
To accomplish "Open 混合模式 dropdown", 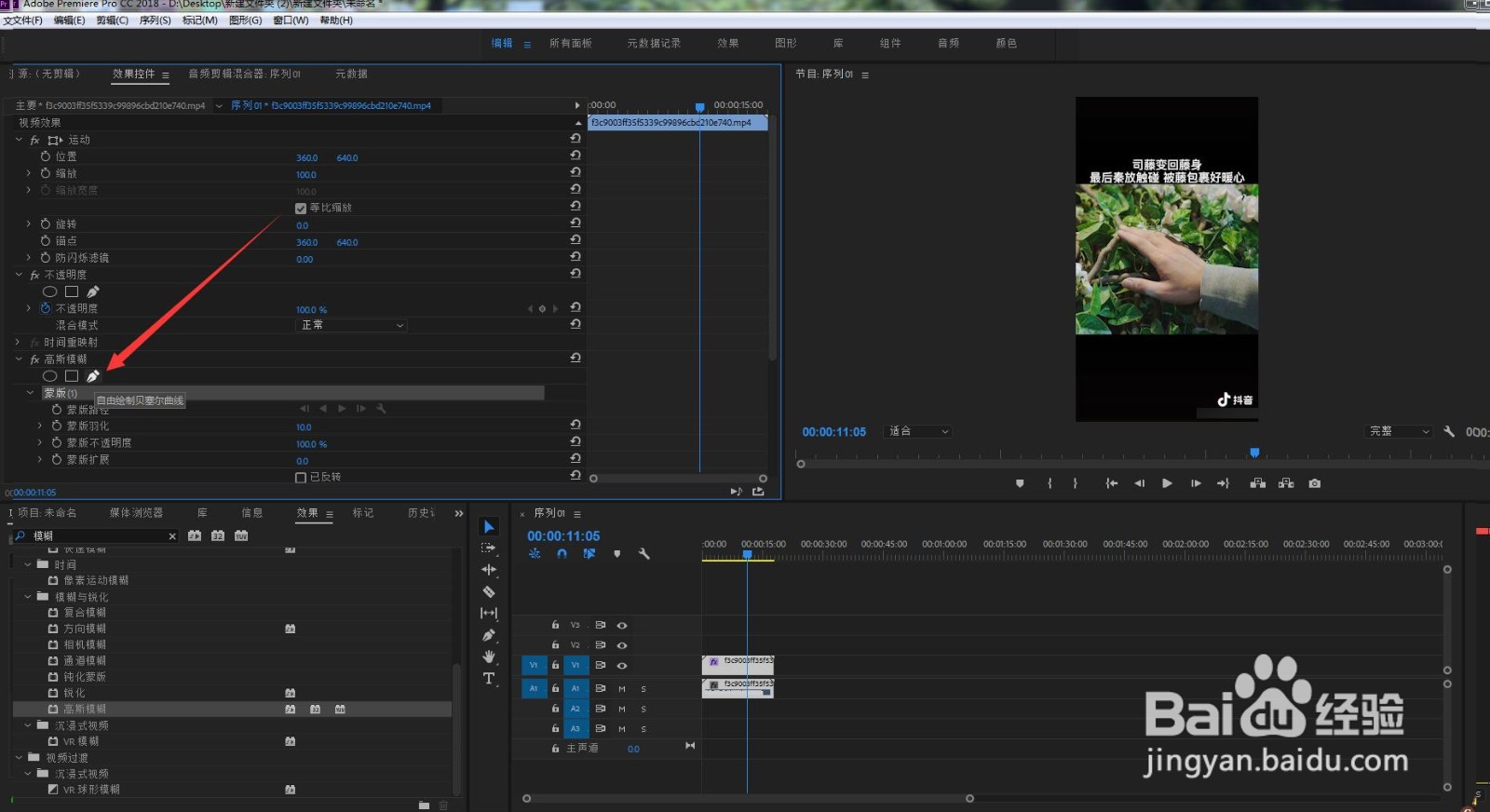I will pos(352,325).
